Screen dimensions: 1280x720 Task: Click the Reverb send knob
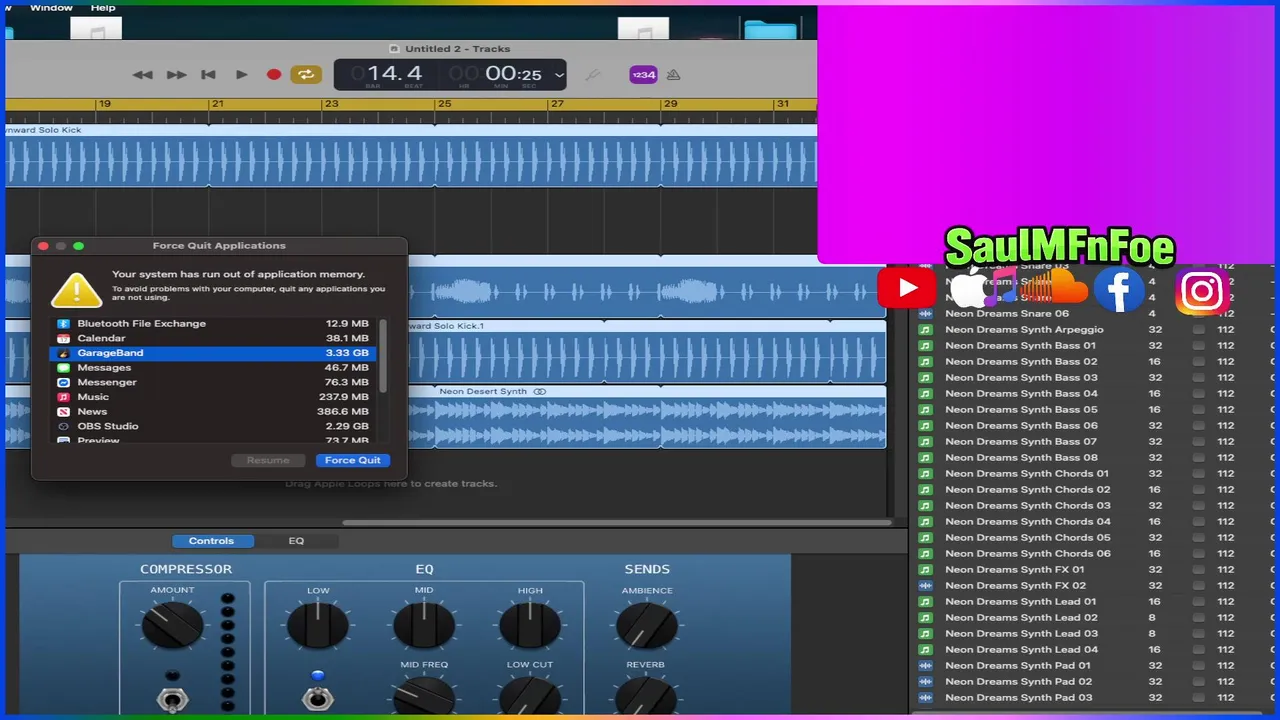[x=646, y=696]
